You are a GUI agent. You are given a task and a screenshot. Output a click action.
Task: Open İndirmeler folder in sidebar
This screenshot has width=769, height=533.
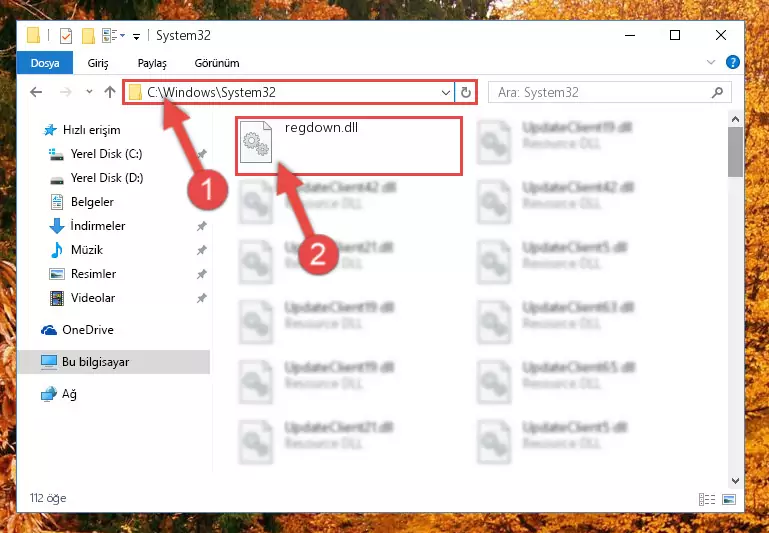pyautogui.click(x=98, y=226)
